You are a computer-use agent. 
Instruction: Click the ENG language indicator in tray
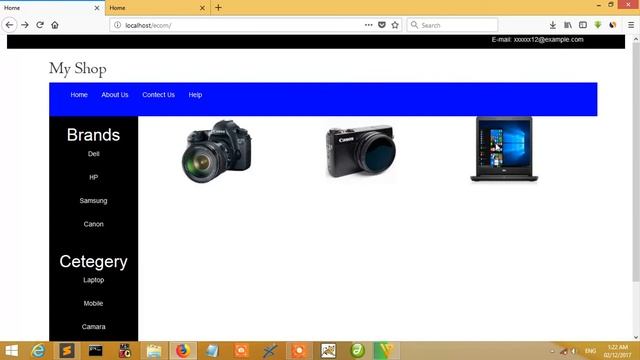[x=590, y=351]
